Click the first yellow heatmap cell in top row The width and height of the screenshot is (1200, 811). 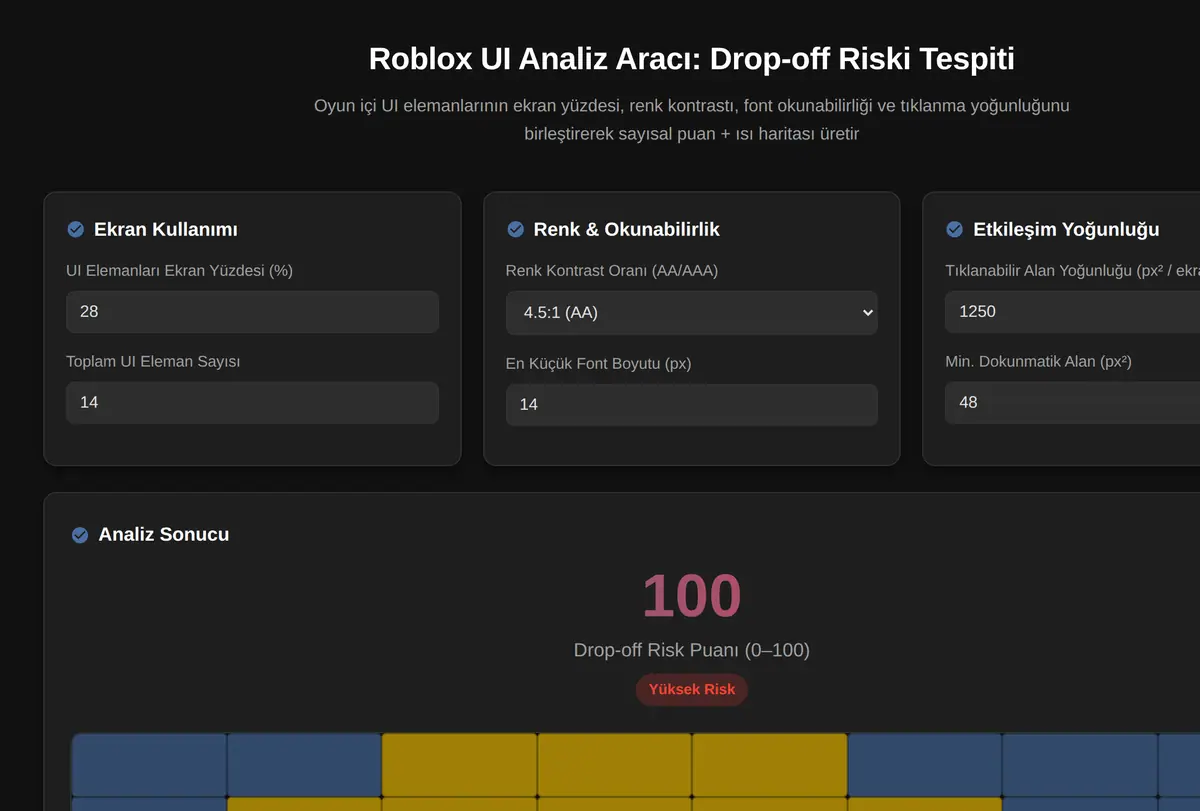click(460, 765)
